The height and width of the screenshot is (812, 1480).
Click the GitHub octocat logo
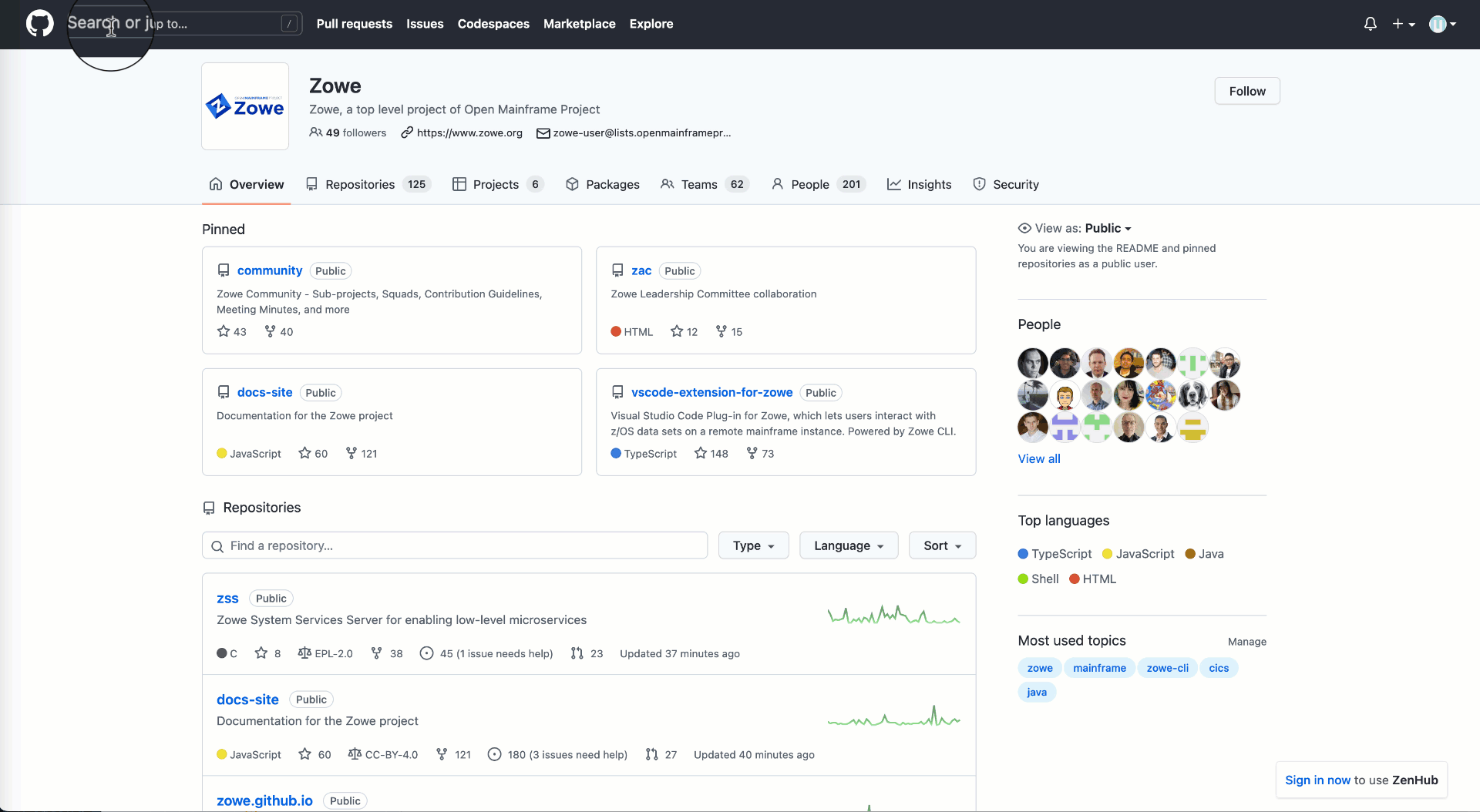(39, 23)
